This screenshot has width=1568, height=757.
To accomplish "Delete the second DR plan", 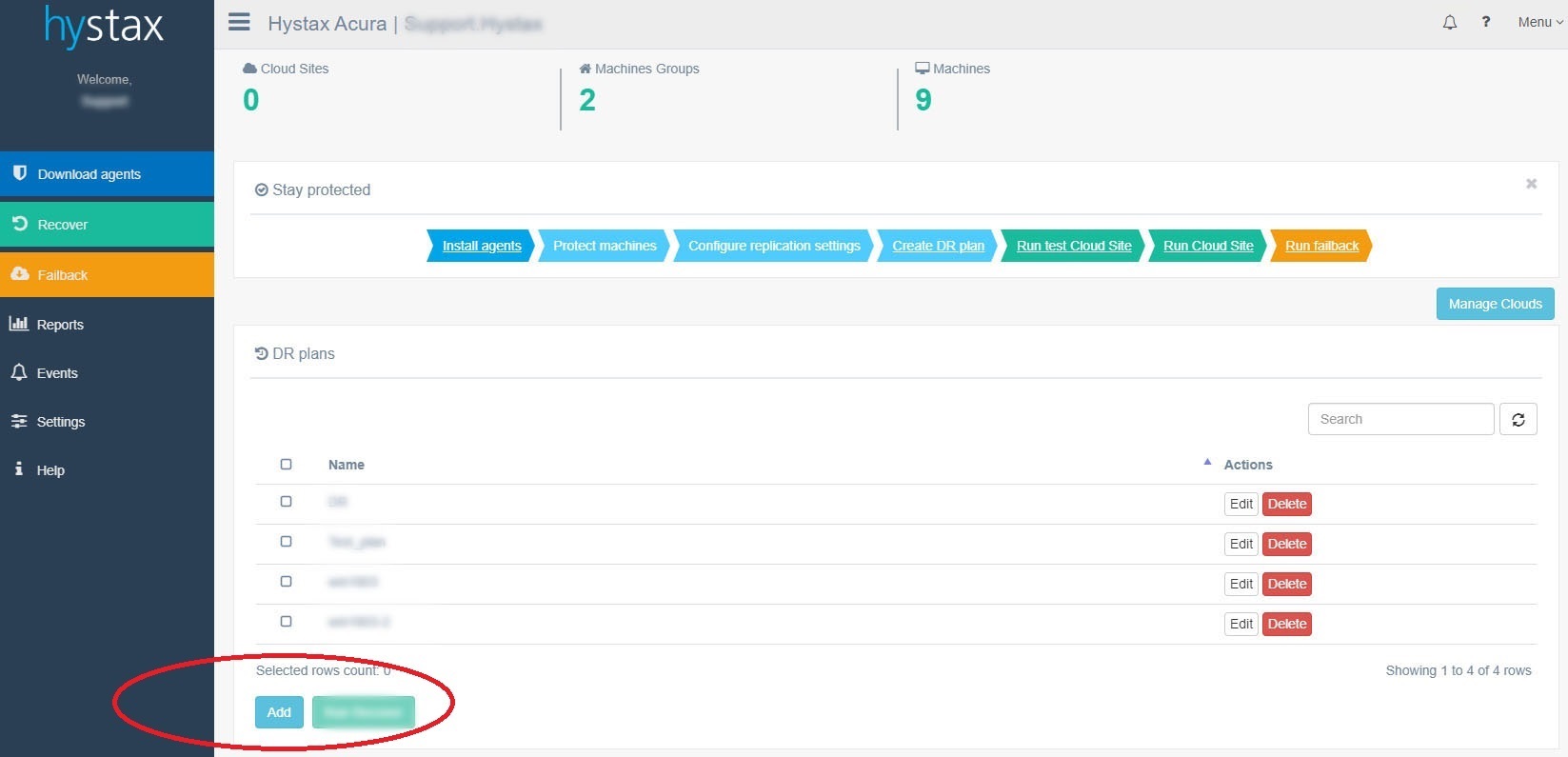I will (x=1287, y=544).
